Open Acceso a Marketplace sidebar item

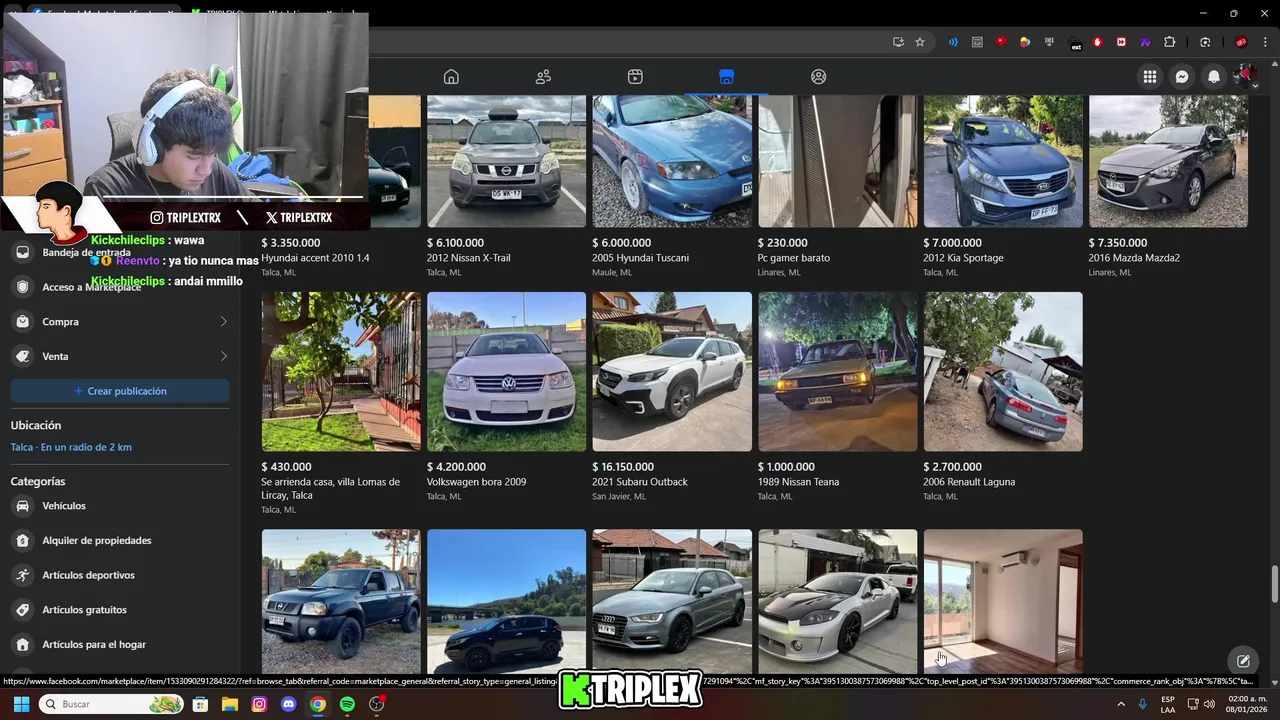pos(120,287)
